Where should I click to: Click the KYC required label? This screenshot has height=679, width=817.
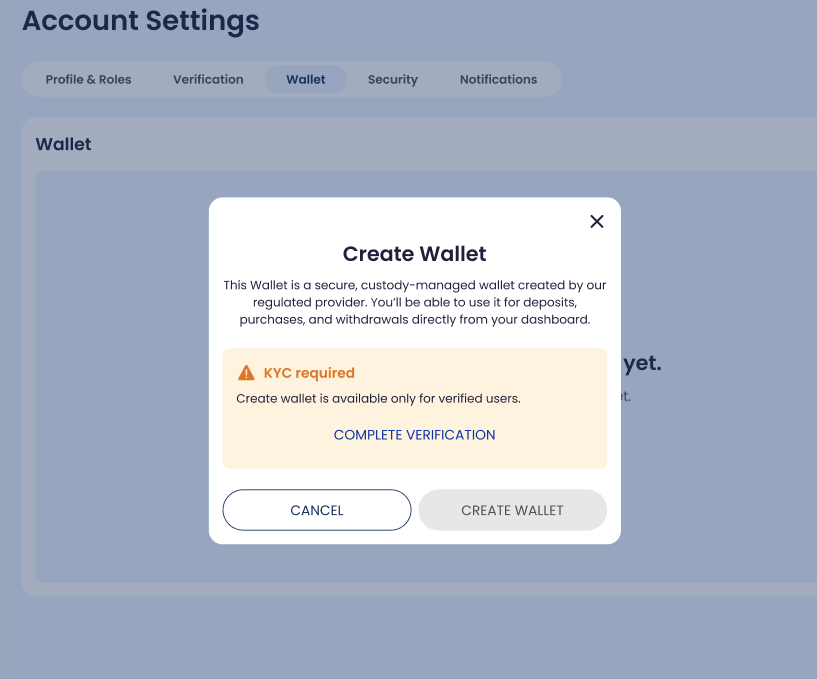pyautogui.click(x=309, y=373)
